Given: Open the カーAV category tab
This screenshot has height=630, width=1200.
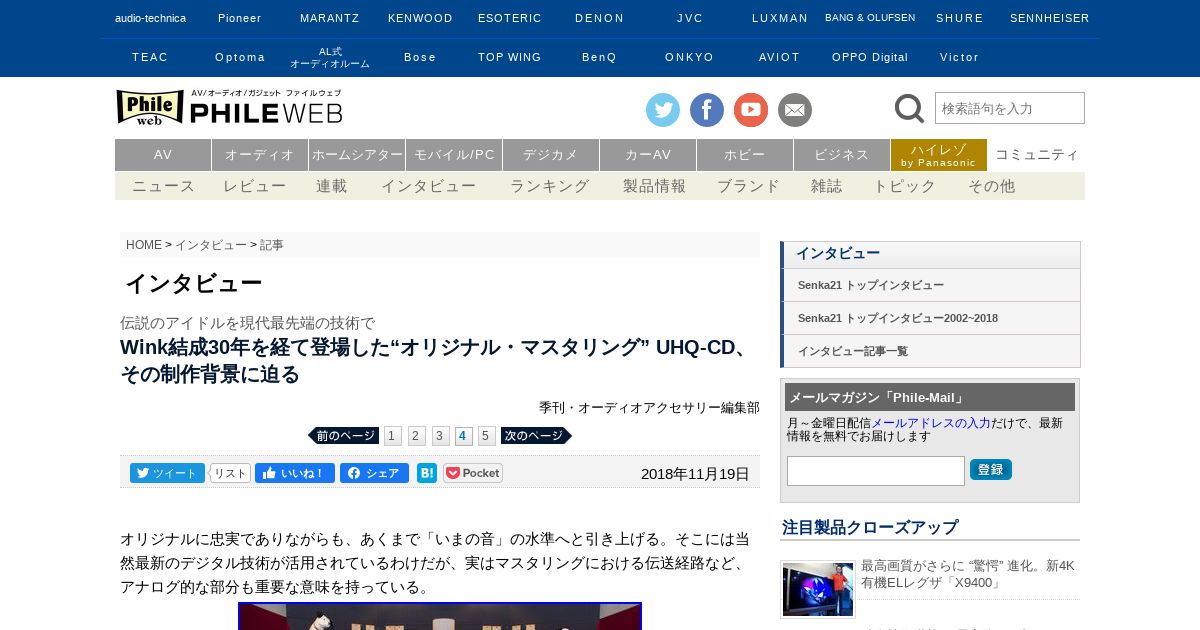Looking at the screenshot, I should (x=648, y=155).
